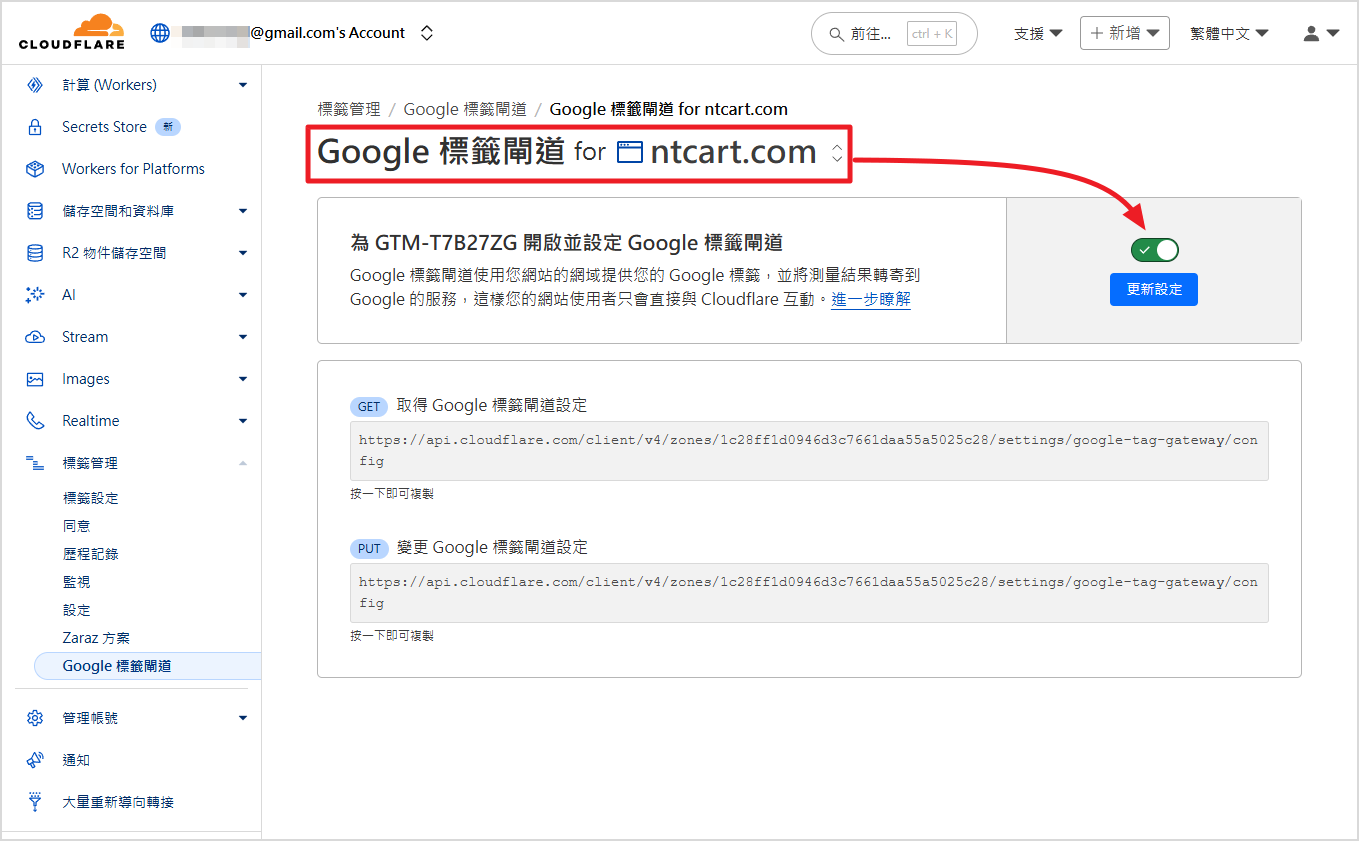Image resolution: width=1359 pixels, height=841 pixels.
Task: Click the GET method badge
Action: click(369, 406)
